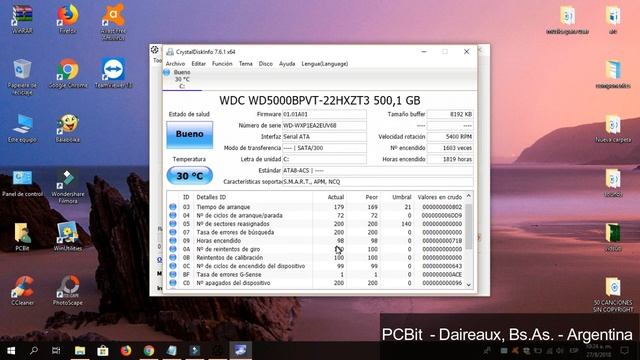Open the Función menu

click(x=222, y=64)
